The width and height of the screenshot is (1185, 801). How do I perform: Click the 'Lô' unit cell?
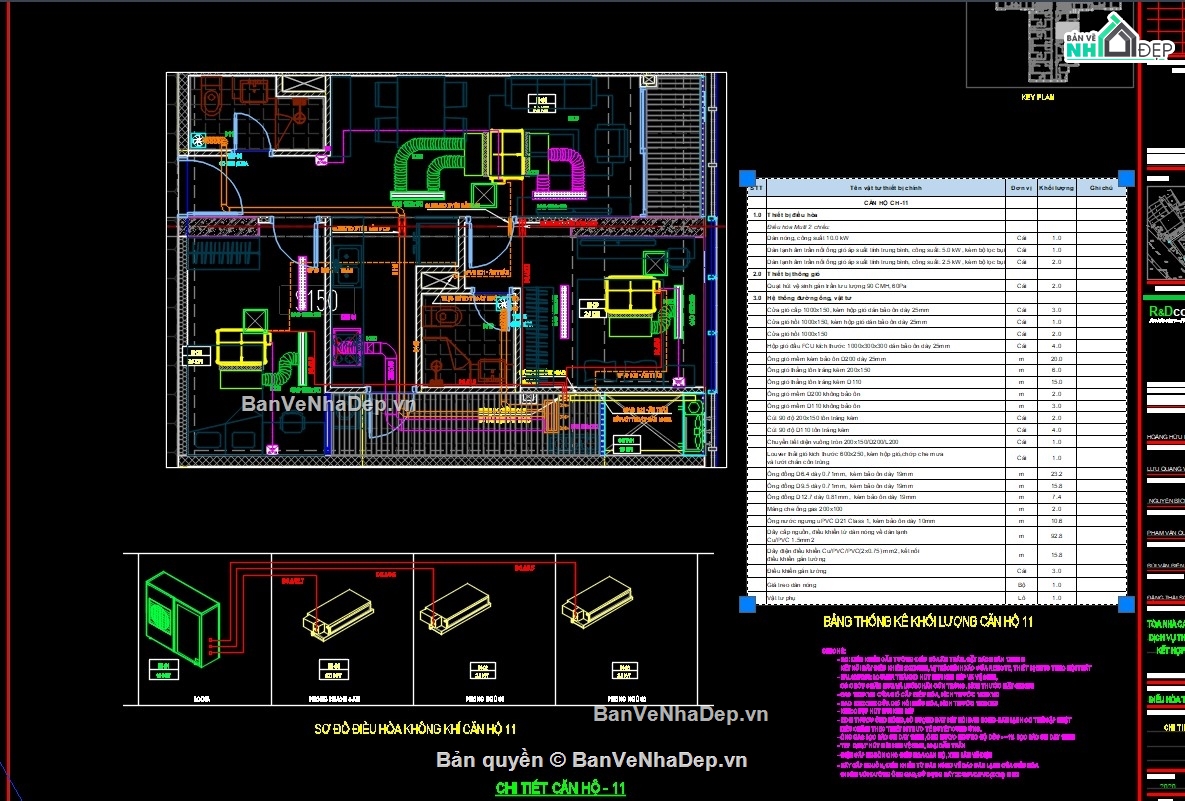1021,597
